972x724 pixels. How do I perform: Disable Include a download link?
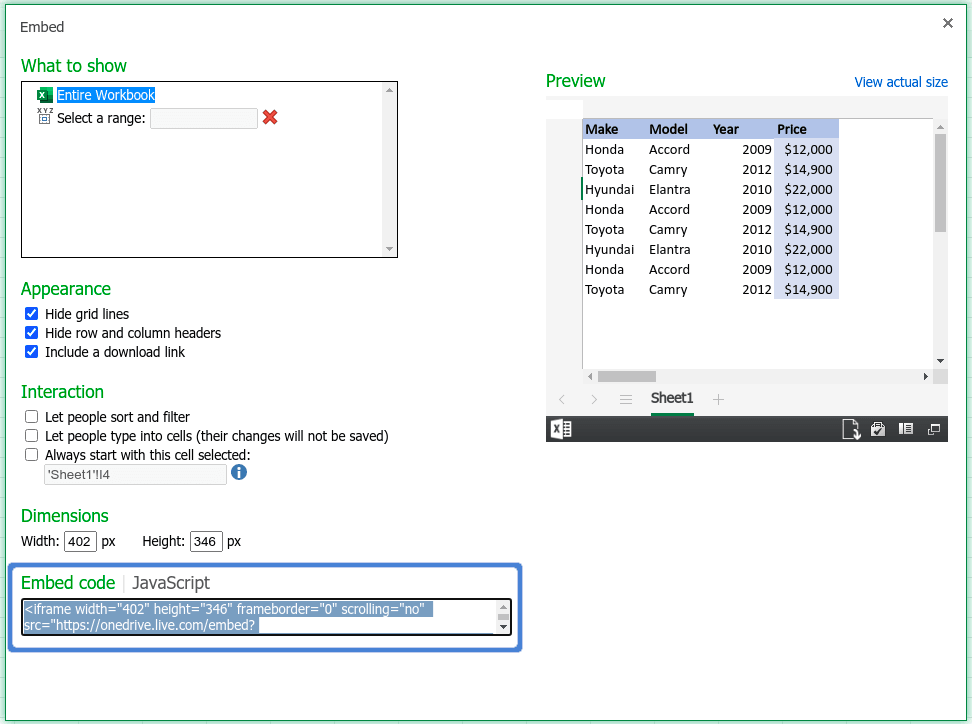coord(32,352)
